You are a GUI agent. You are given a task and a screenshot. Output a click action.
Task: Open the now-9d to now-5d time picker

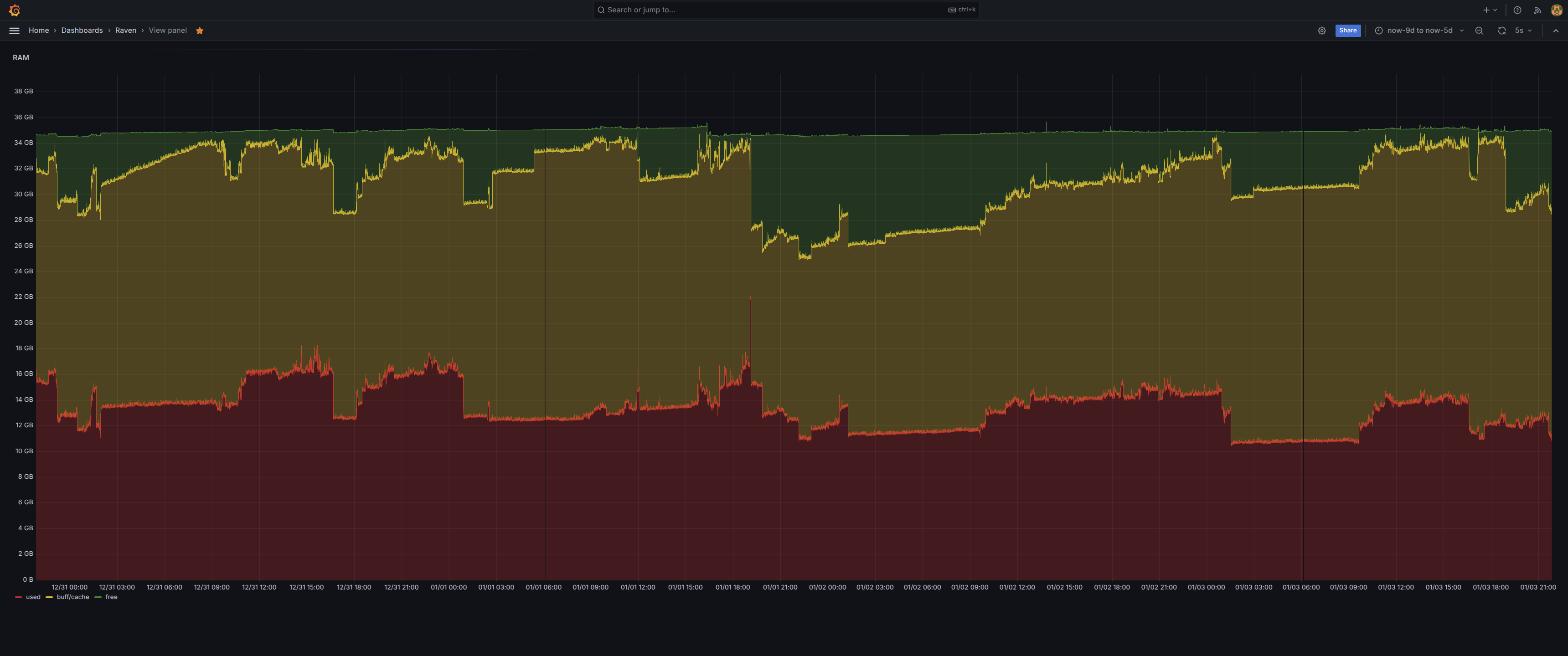tap(1419, 31)
